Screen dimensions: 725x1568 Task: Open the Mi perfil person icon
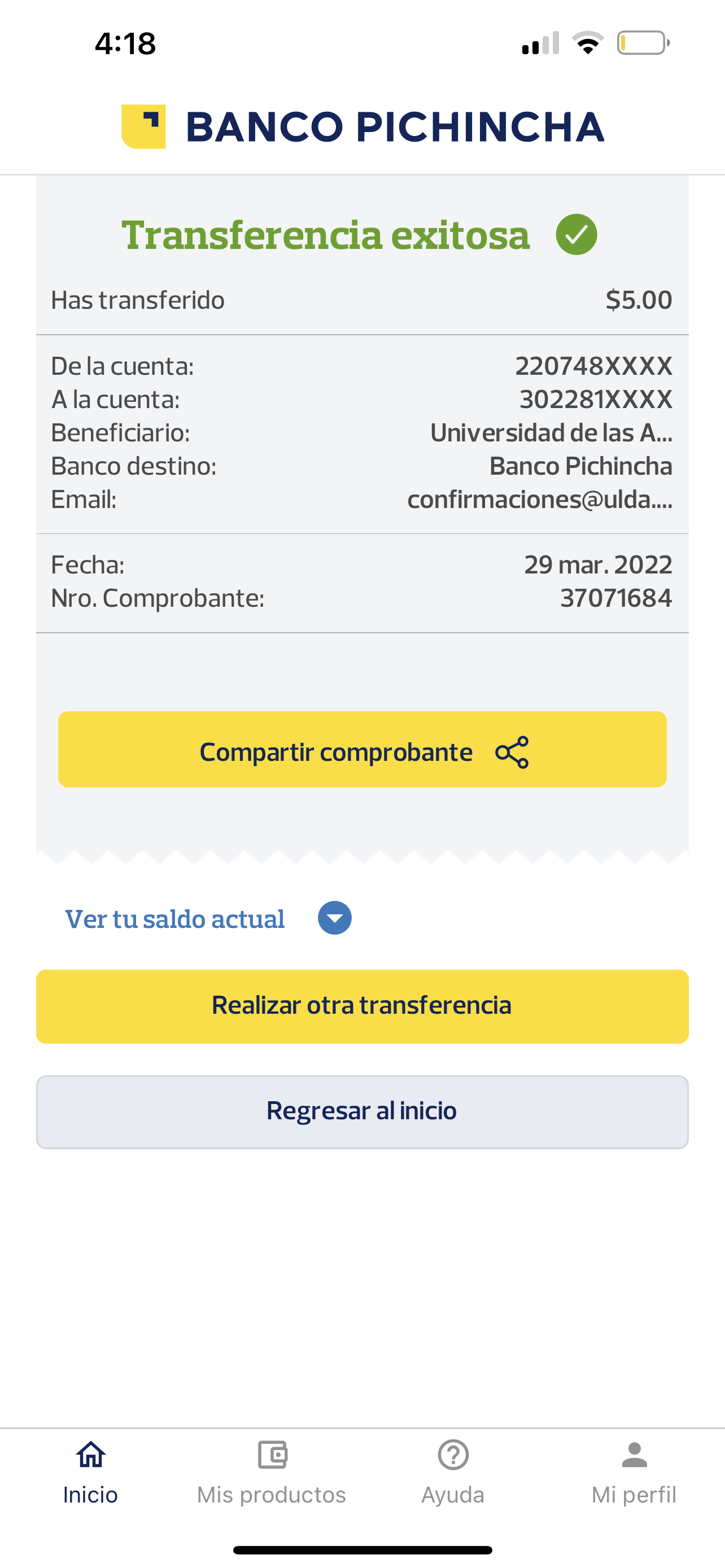pos(634,1455)
